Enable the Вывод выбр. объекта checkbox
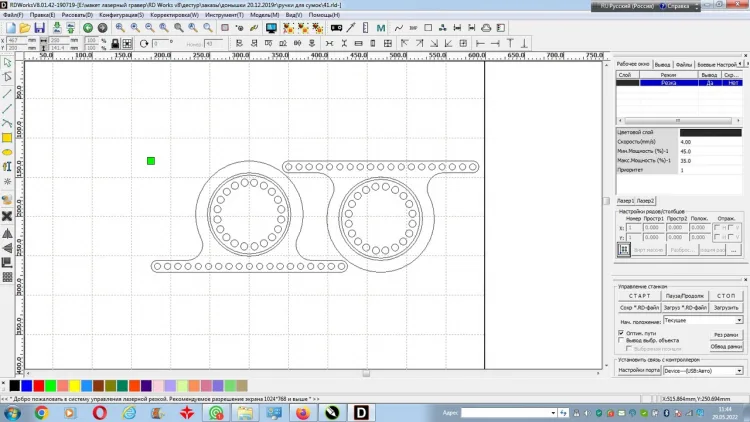This screenshot has width=750, height=422. tap(621, 340)
